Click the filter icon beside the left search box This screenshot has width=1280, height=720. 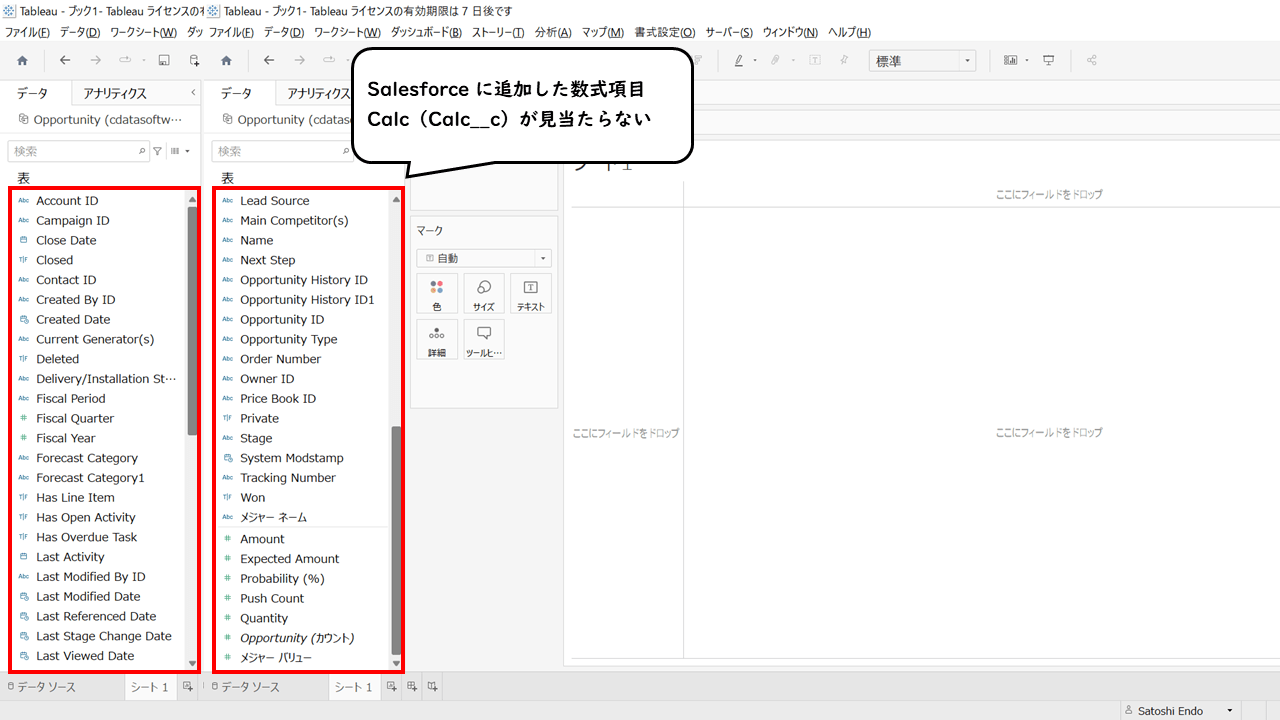click(x=157, y=151)
